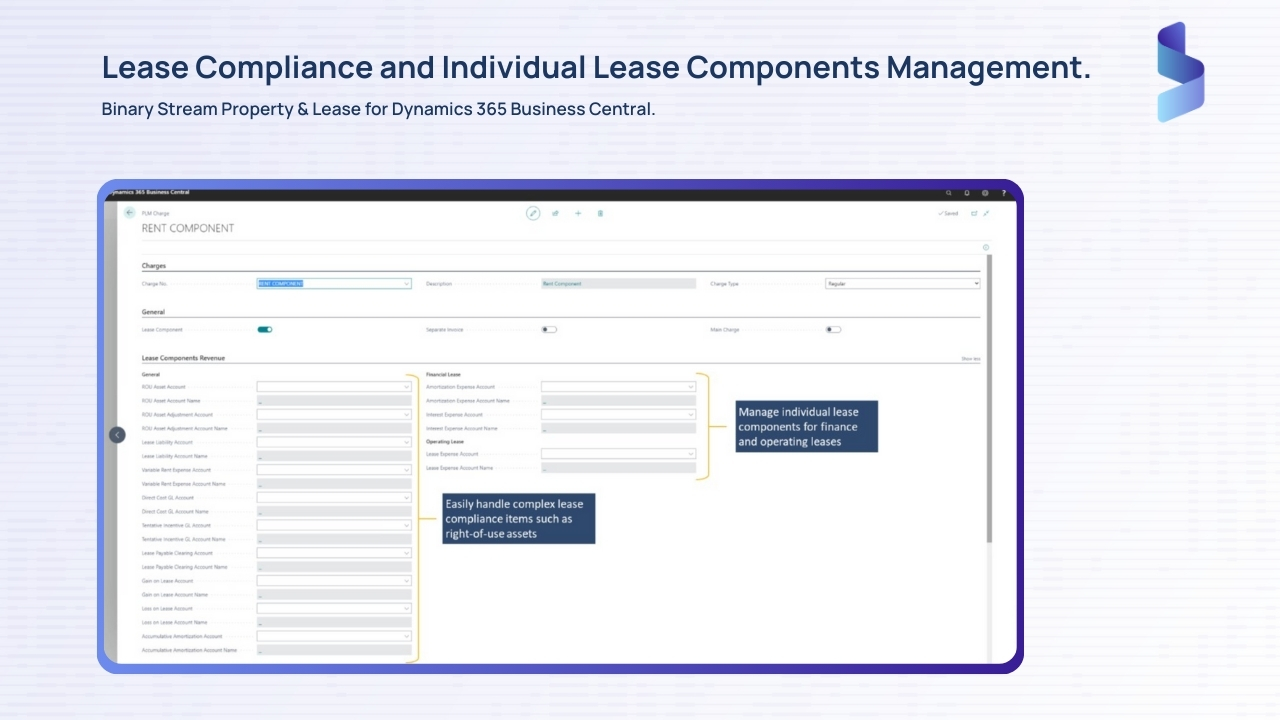Open Help question mark in the top bar
This screenshot has width=1280, height=720.
[1003, 192]
